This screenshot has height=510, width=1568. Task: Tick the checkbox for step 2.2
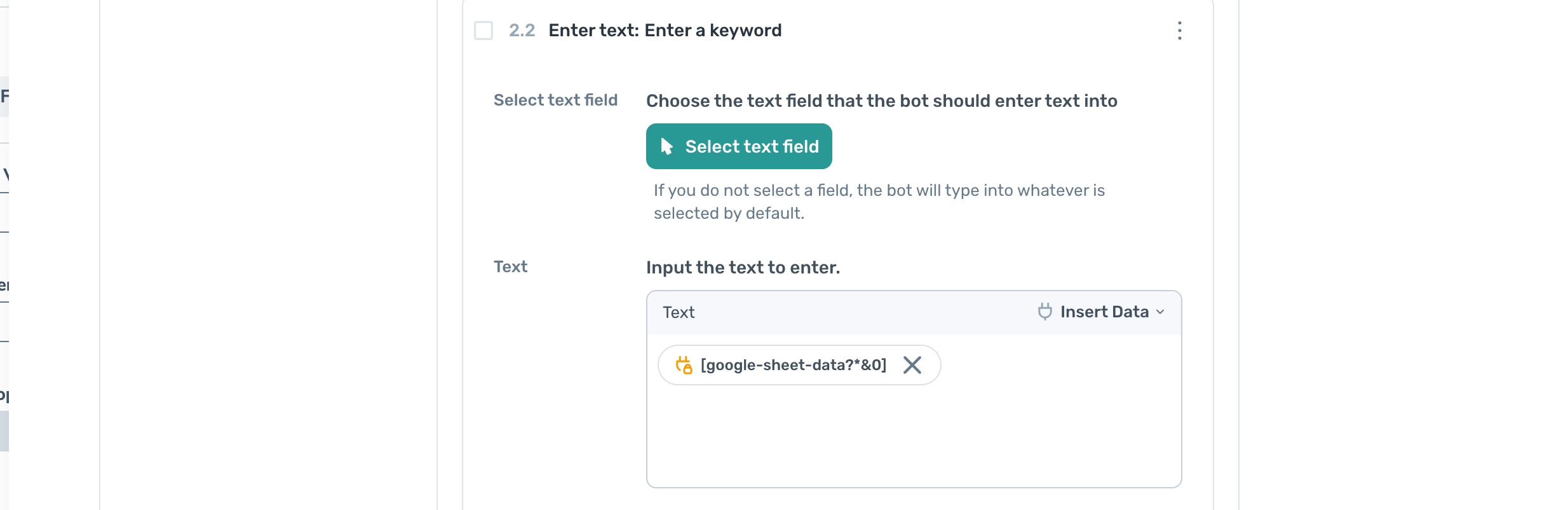483,31
